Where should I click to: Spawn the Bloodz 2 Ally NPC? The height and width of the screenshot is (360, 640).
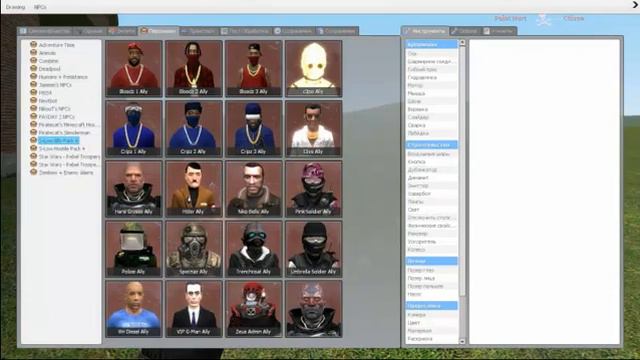point(193,68)
